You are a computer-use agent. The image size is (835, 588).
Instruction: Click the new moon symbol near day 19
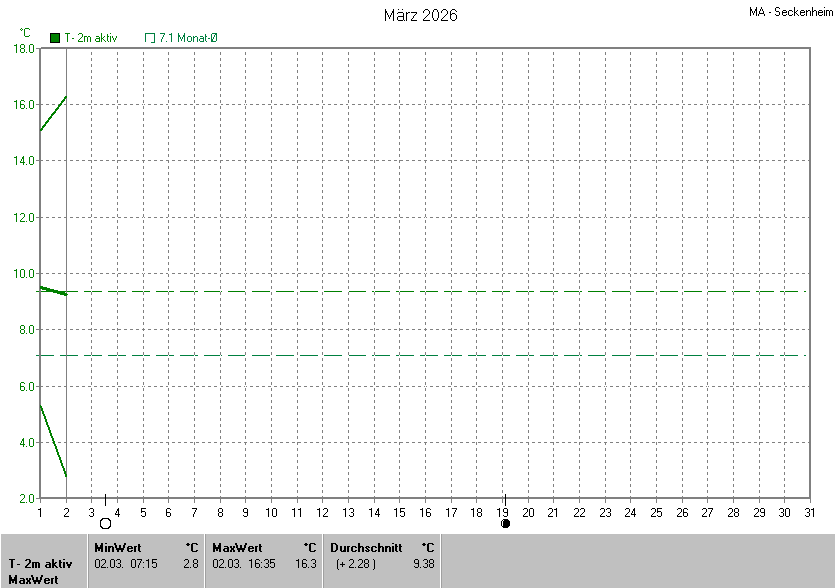click(x=505, y=523)
